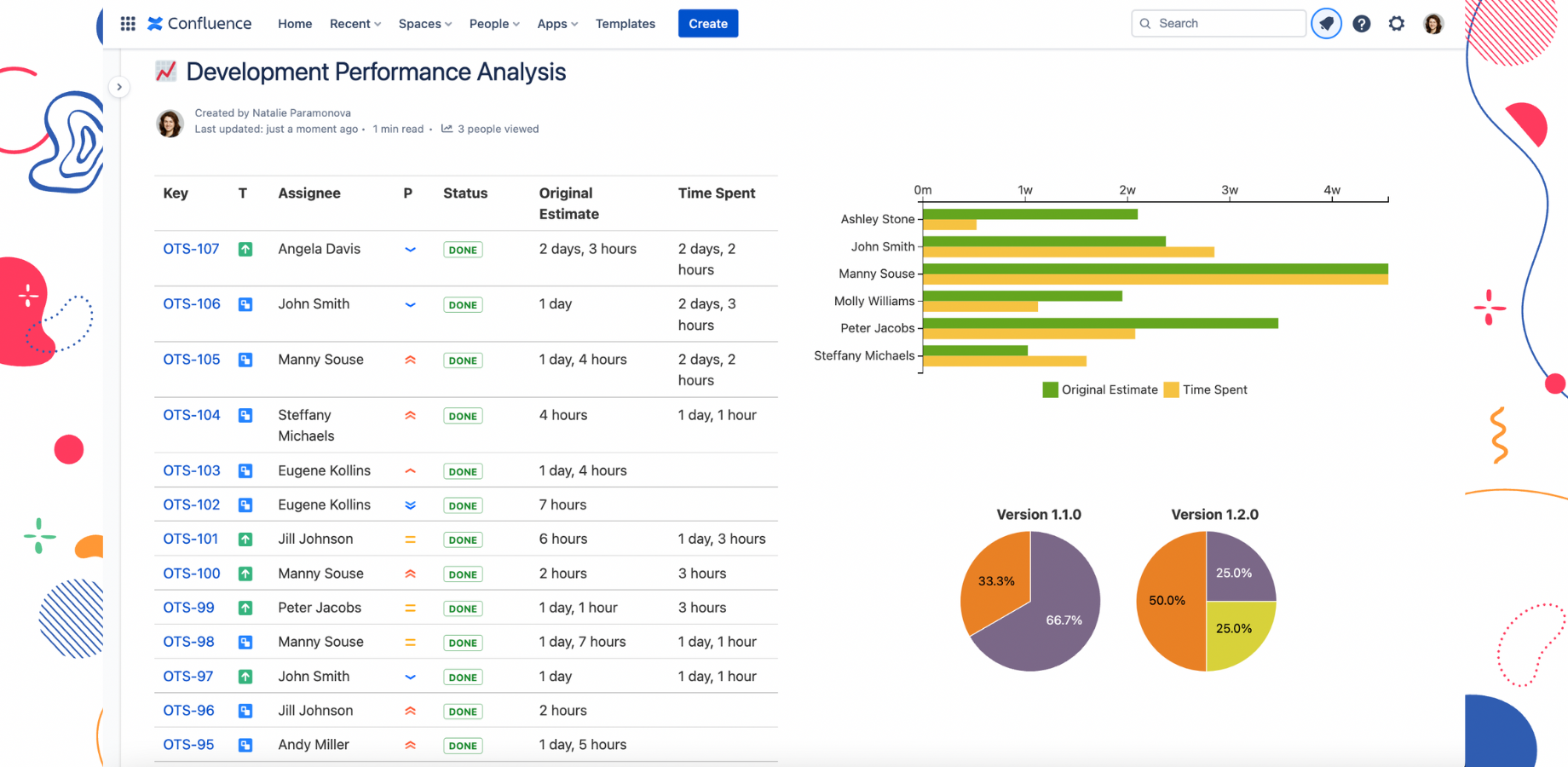Open the app switcher grid icon
This screenshot has height=767, width=1568.
click(x=128, y=24)
